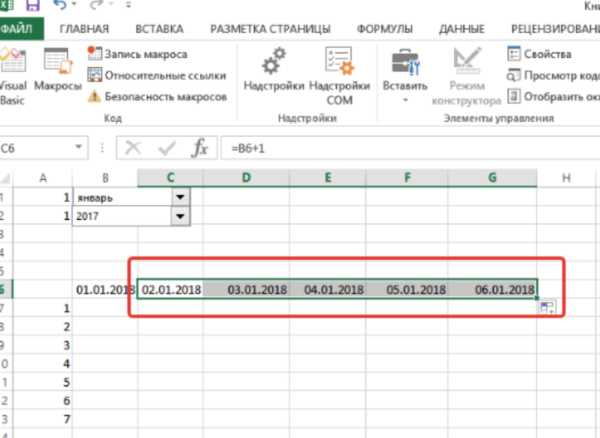Click the formula bar showing =B6+1
Screen dimensions: 600x438
coord(400,148)
